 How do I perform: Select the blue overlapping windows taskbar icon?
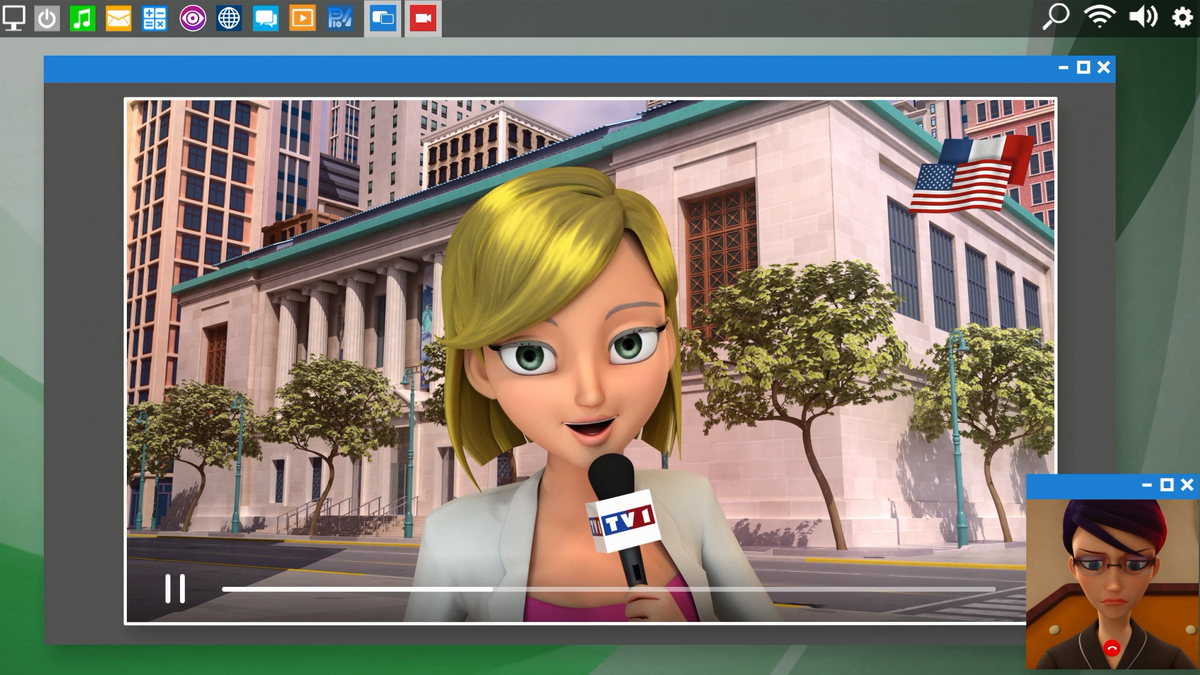(x=383, y=18)
